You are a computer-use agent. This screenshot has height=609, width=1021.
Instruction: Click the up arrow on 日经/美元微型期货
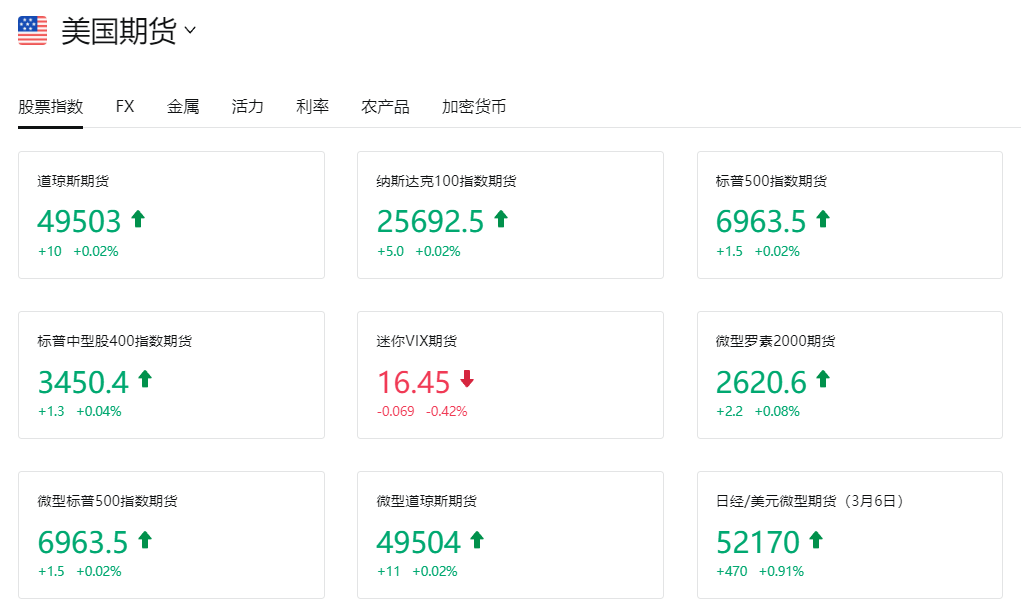816,540
